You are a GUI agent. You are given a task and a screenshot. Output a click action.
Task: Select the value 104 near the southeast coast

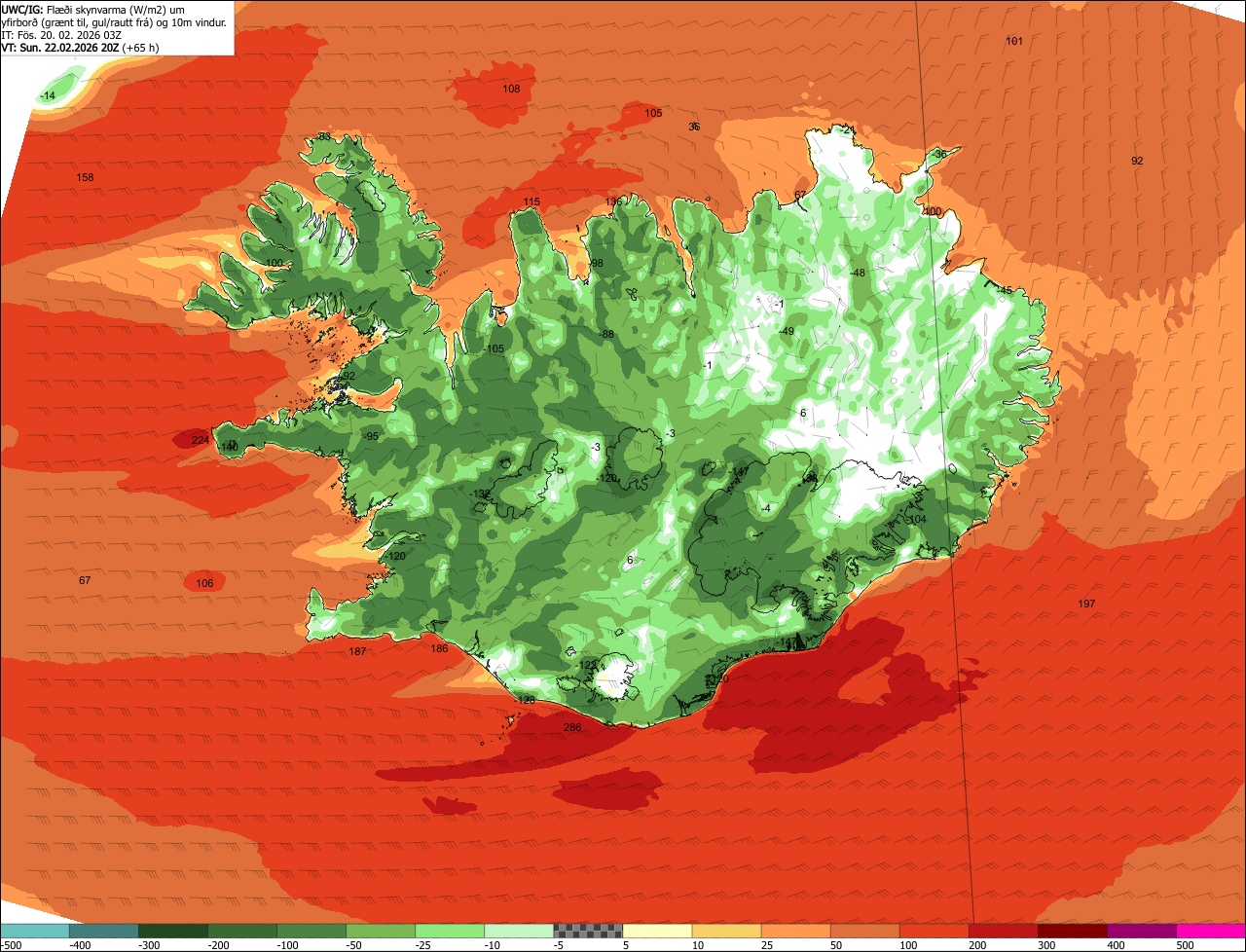pyautogui.click(x=917, y=519)
